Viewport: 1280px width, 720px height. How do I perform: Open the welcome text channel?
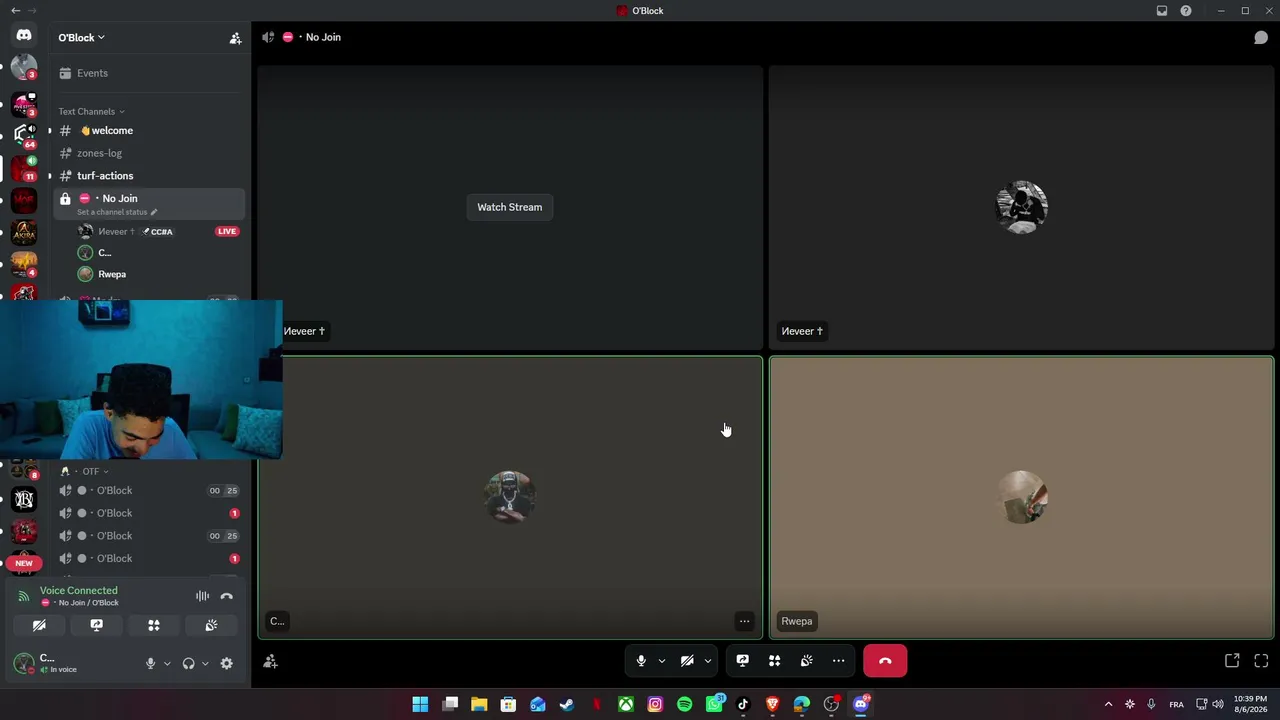(150, 131)
